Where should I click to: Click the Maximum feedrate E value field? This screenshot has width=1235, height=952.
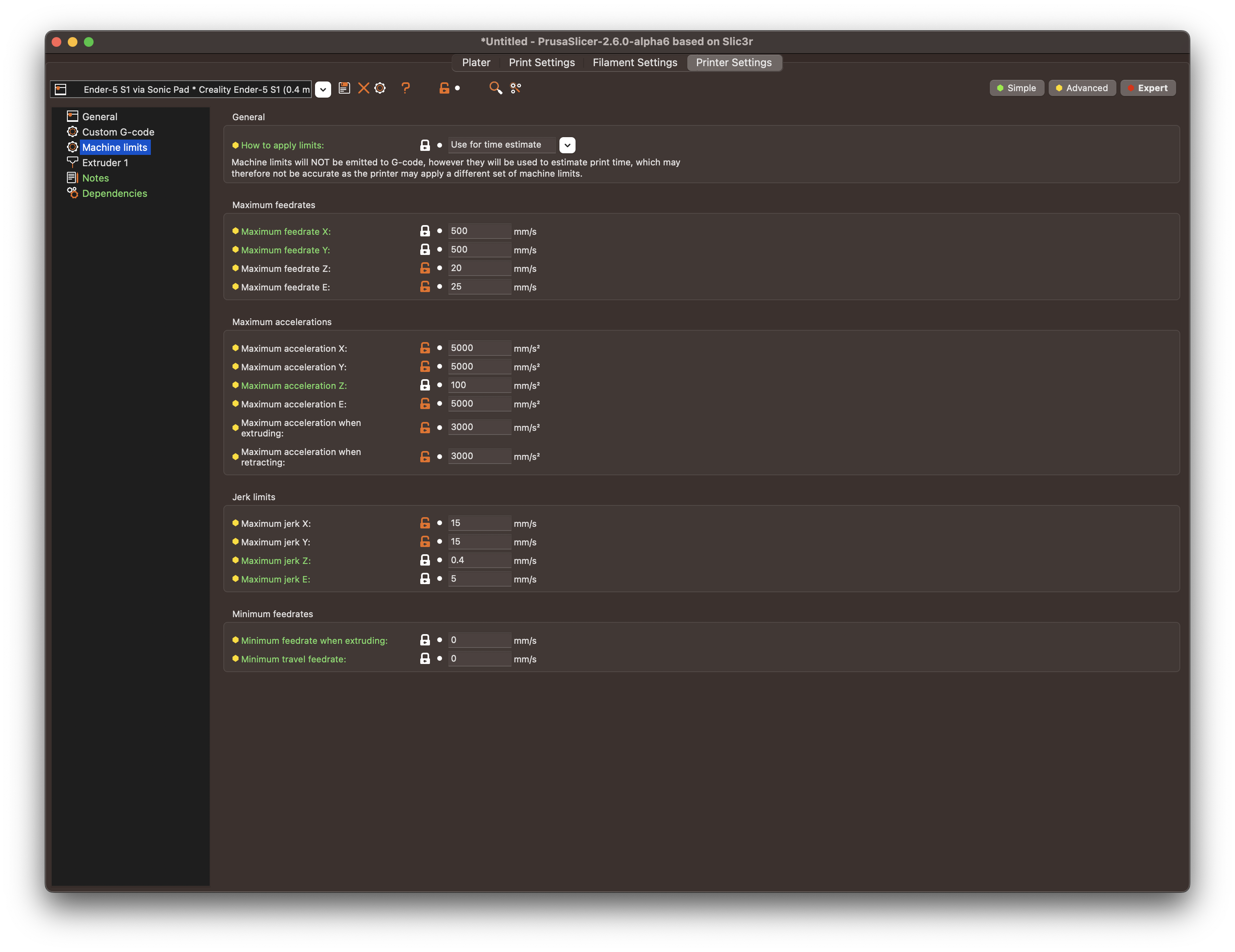click(x=480, y=287)
